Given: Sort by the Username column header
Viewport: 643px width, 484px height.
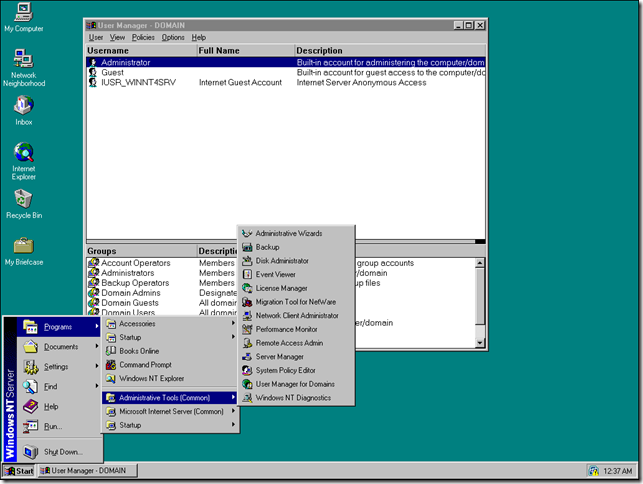Looking at the screenshot, I should pyautogui.click(x=141, y=50).
